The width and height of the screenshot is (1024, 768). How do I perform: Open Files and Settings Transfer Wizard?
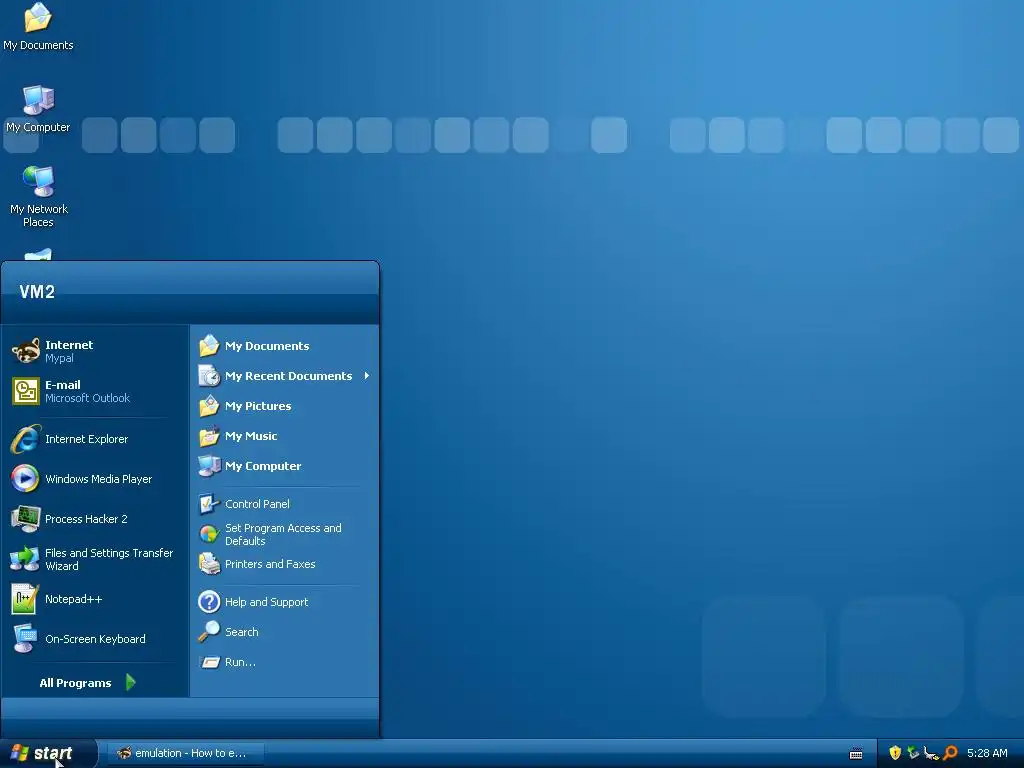tap(95, 559)
